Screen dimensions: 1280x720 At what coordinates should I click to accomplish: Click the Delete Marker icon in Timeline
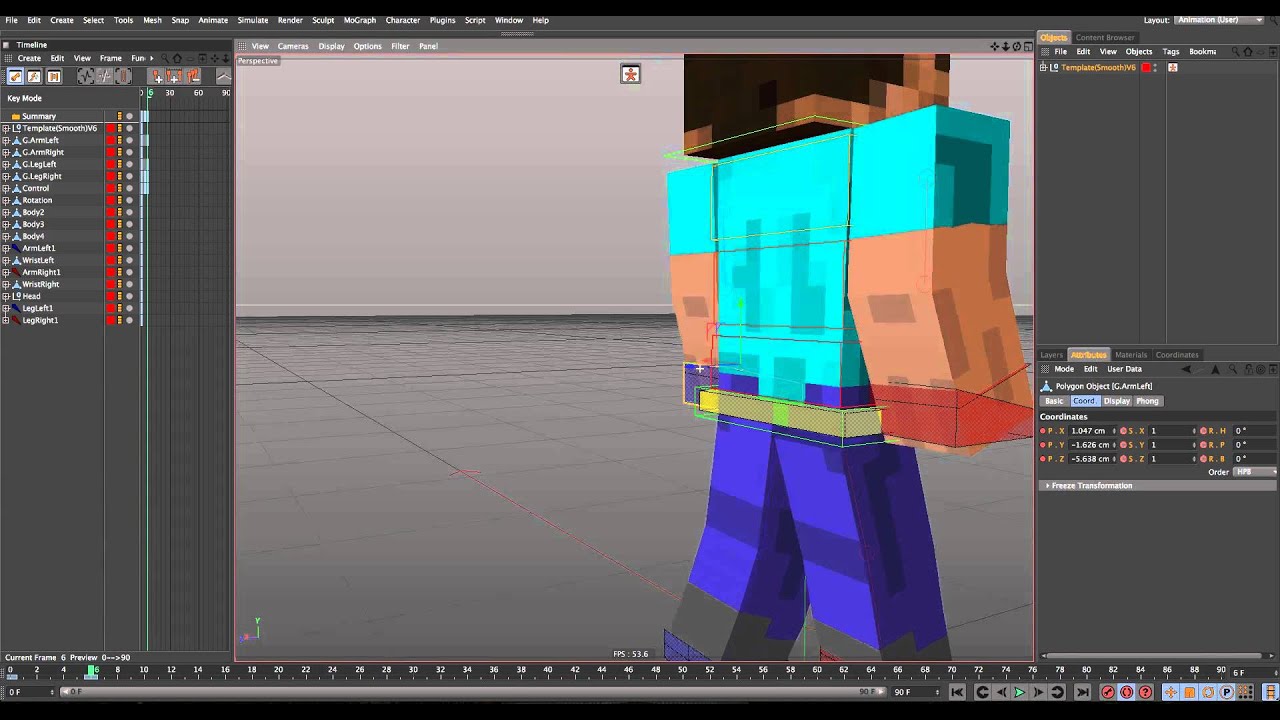tap(193, 76)
